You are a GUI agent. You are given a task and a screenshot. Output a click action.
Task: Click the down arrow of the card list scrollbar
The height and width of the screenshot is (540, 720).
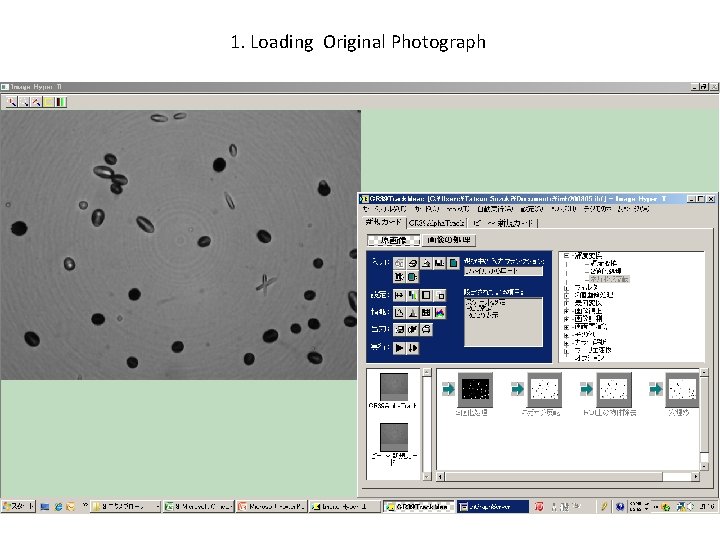[x=427, y=477]
